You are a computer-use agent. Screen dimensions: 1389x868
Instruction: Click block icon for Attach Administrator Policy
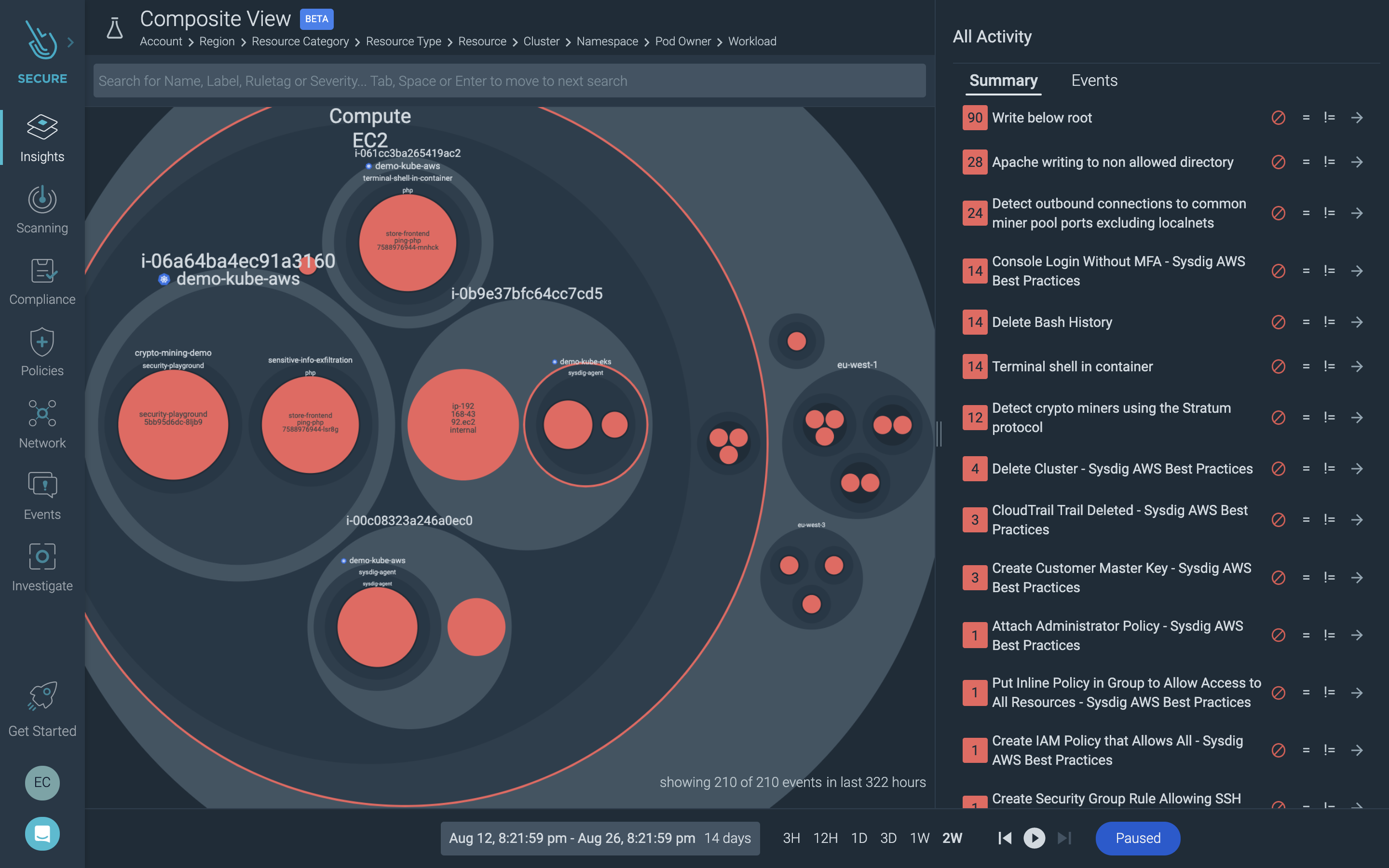point(1278,635)
